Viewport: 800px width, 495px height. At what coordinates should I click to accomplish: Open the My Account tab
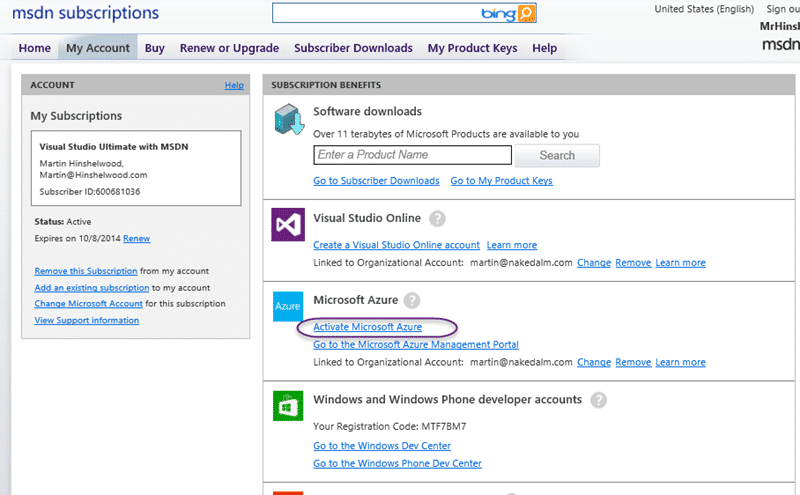point(97,48)
